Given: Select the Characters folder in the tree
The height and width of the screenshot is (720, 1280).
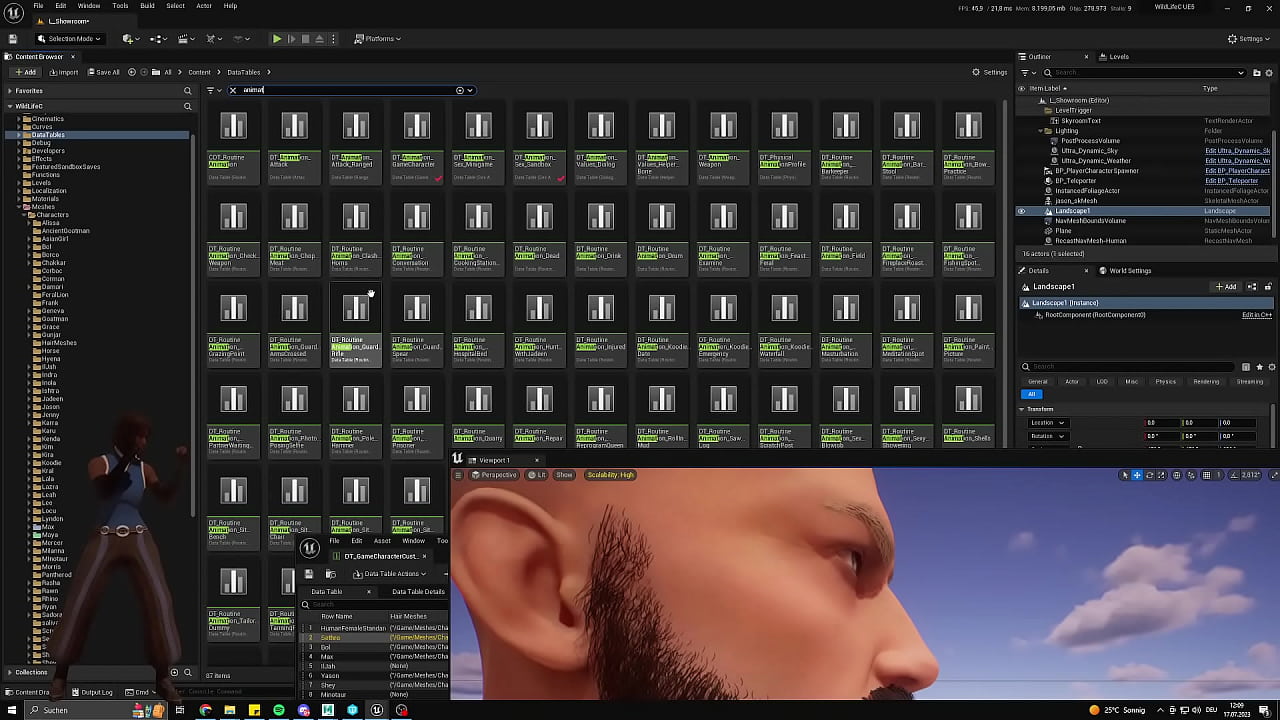Looking at the screenshot, I should point(52,215).
